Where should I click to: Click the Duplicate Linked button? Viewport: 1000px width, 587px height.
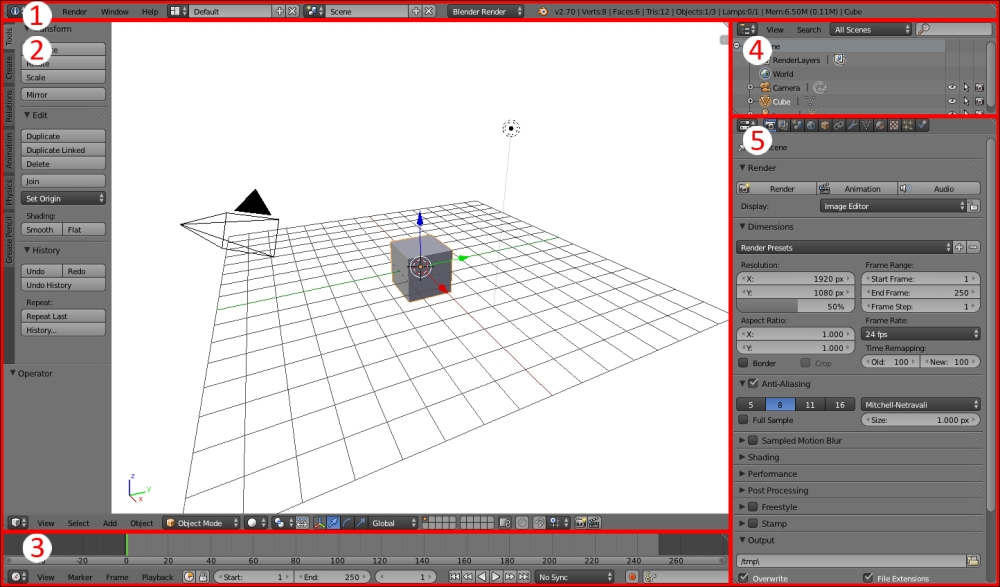click(63, 150)
